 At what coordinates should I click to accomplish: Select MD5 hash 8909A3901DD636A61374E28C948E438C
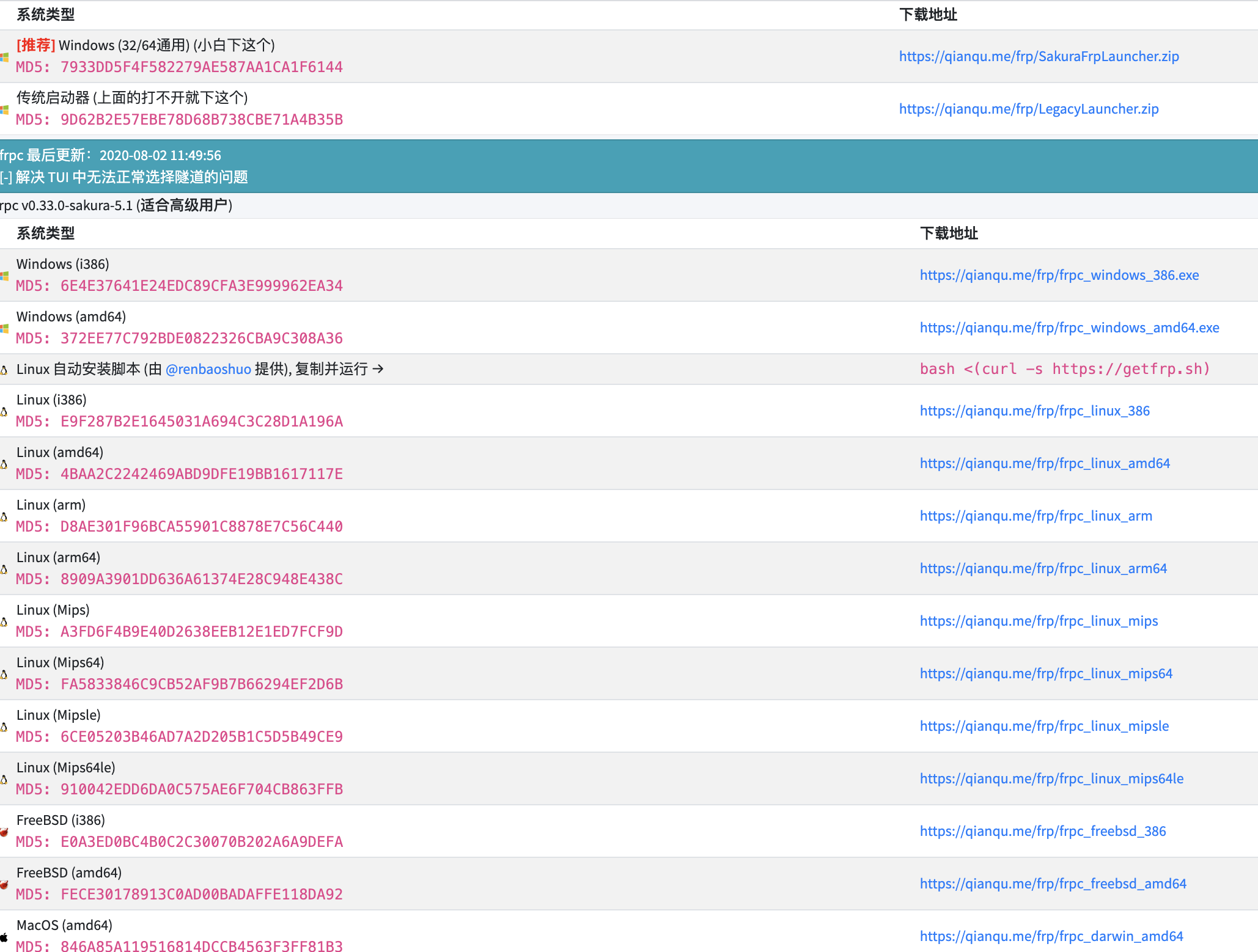(x=202, y=579)
